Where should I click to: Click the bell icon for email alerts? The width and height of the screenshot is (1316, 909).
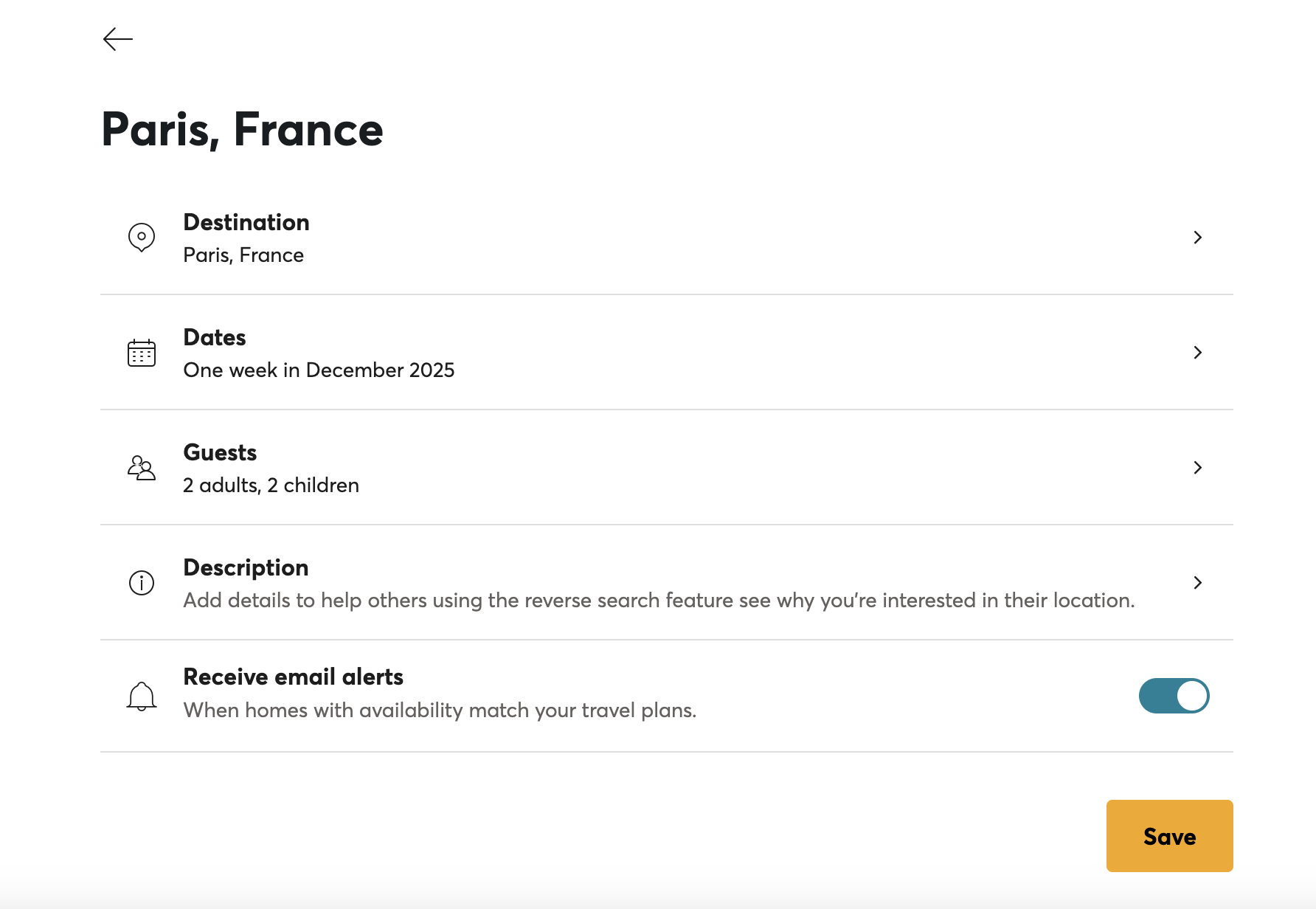[142, 696]
